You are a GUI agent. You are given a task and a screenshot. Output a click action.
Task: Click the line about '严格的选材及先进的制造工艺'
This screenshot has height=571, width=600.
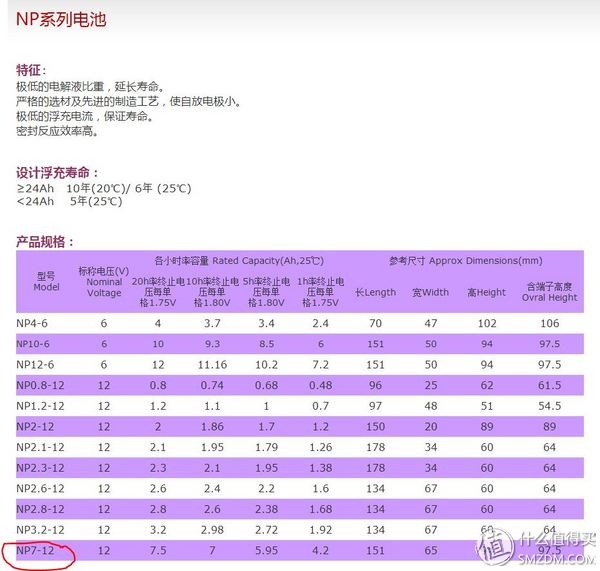coord(129,102)
